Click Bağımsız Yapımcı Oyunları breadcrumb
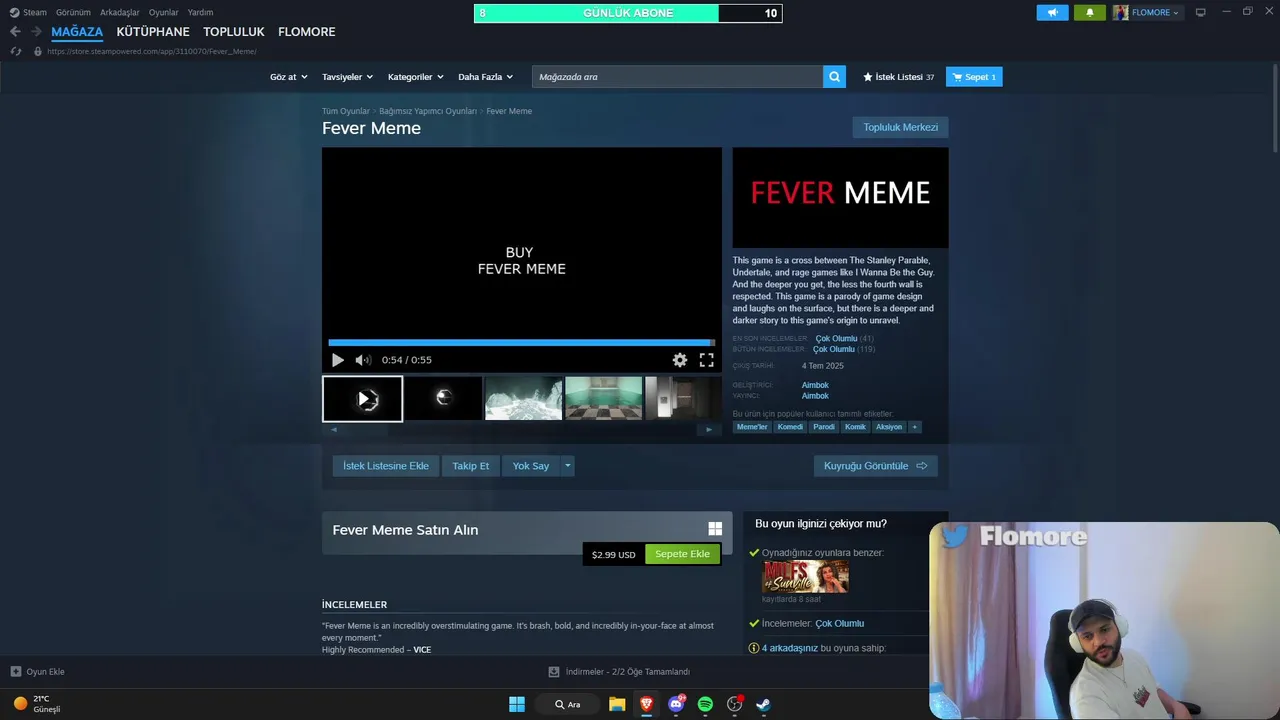Screen dimensions: 1280x720 (428, 111)
